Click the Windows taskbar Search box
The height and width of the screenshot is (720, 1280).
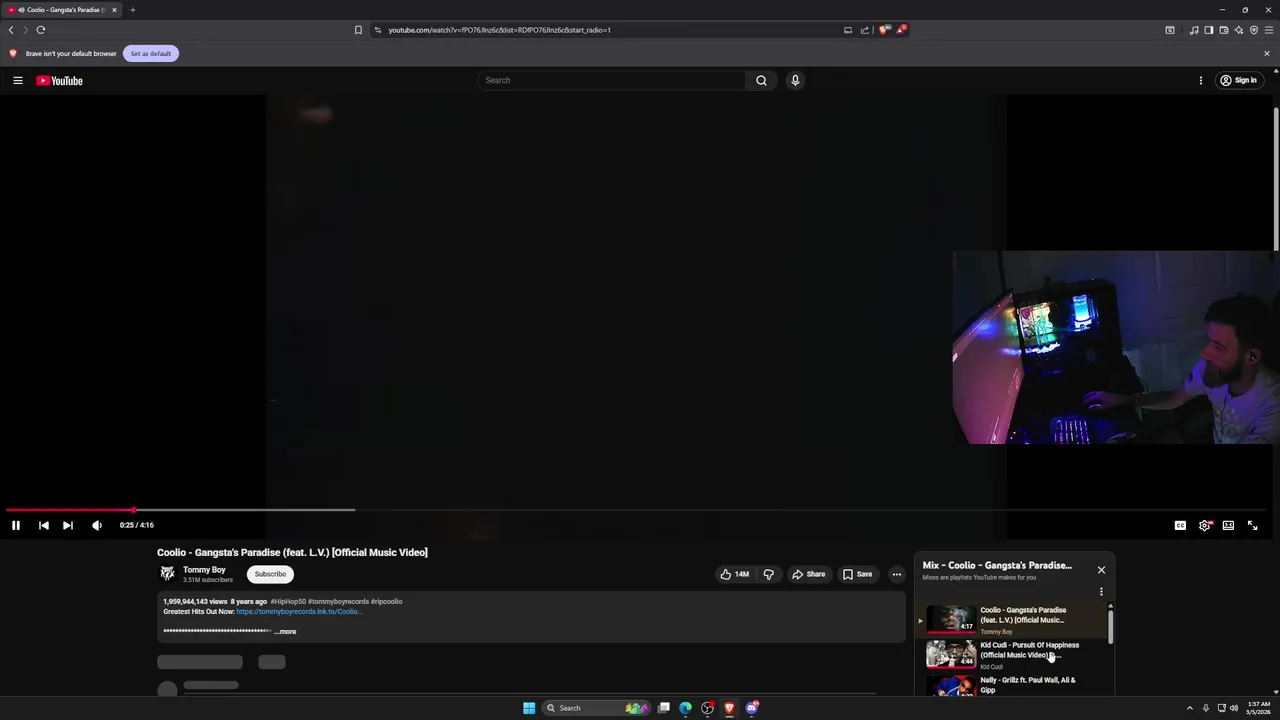pyautogui.click(x=598, y=708)
